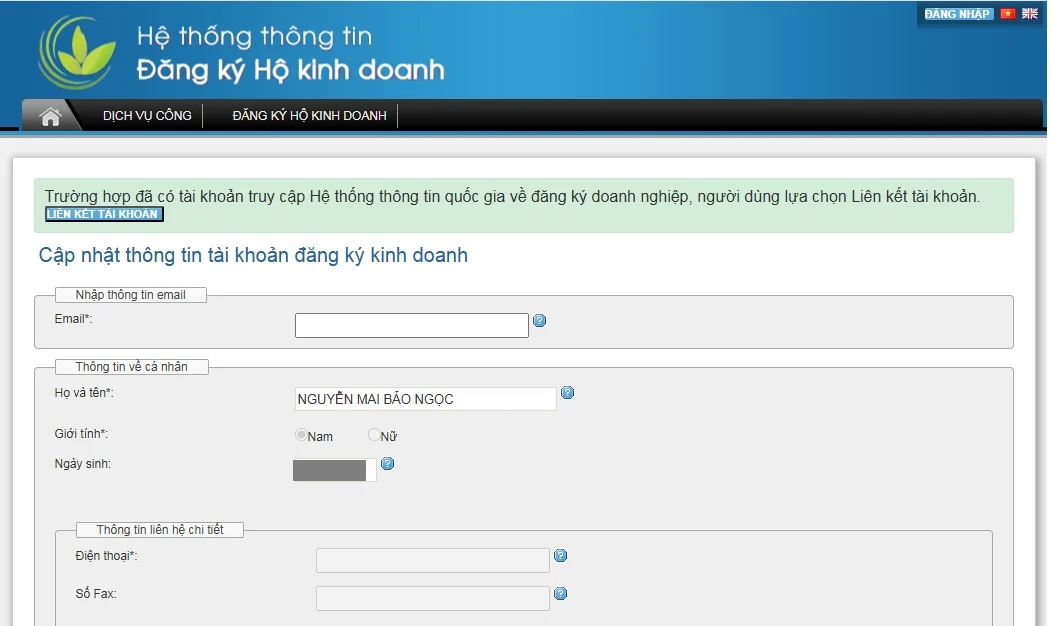1053x626 pixels.
Task: Click the Họ và tên text field
Action: tap(425, 399)
